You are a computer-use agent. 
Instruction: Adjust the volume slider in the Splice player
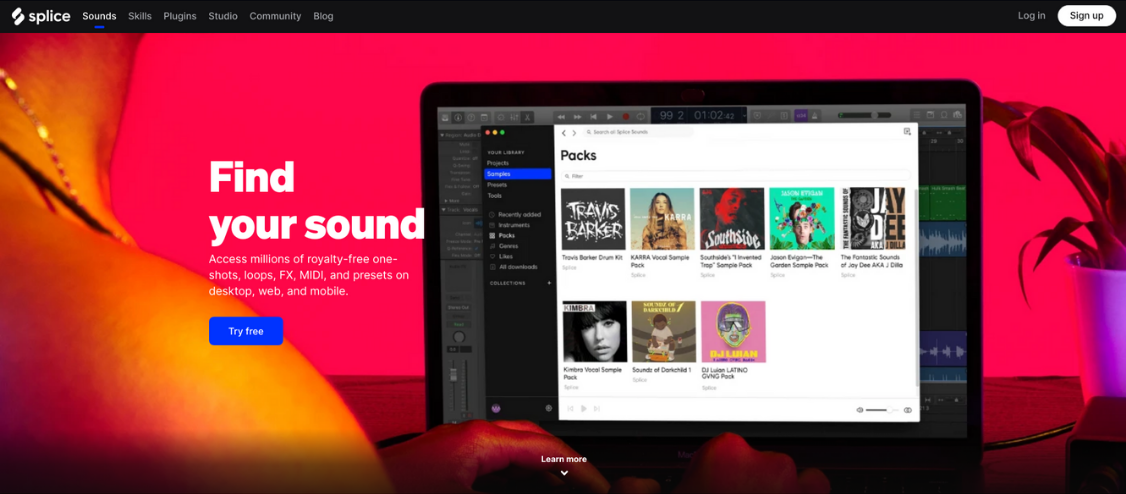877,410
